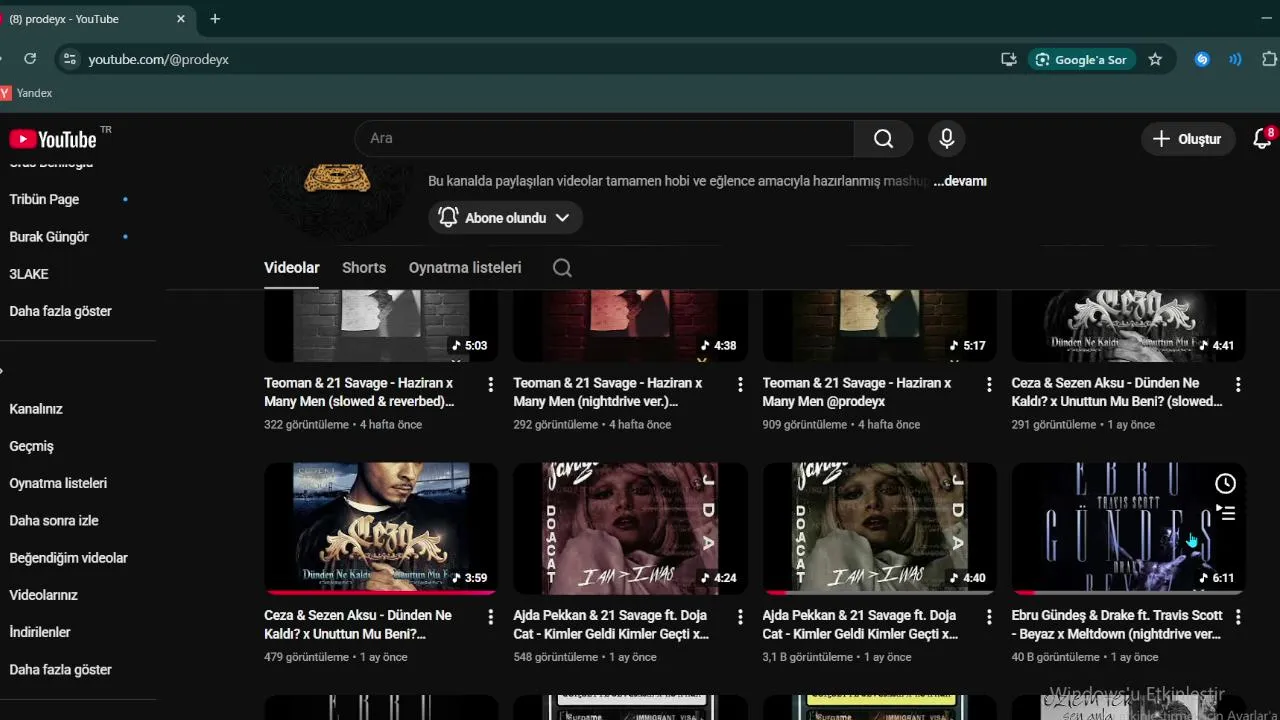
Task: Open the Ajda Pekkan 4:24 video thumbnail
Action: (x=630, y=528)
